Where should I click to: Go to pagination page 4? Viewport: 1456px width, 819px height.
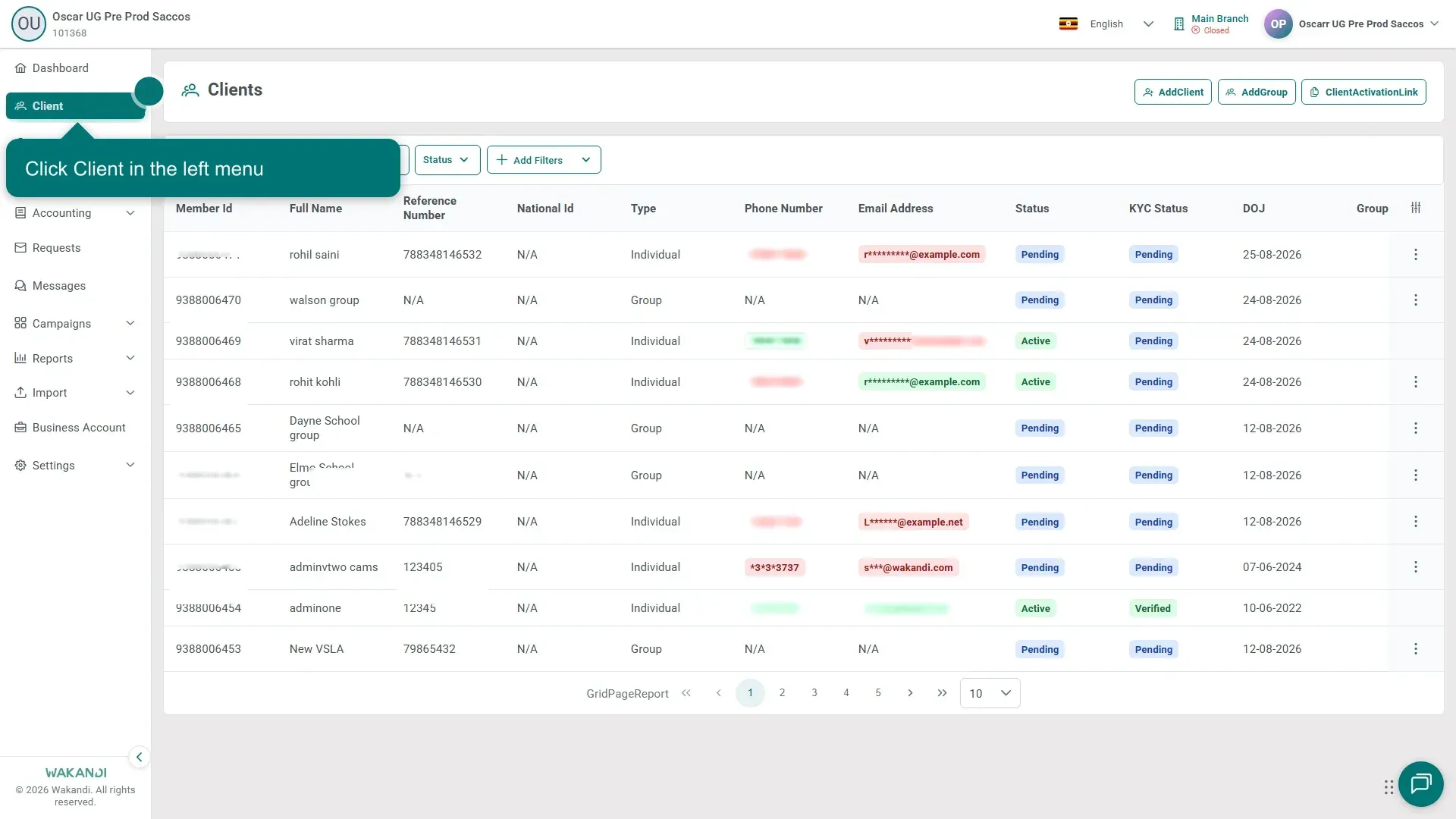(x=846, y=693)
